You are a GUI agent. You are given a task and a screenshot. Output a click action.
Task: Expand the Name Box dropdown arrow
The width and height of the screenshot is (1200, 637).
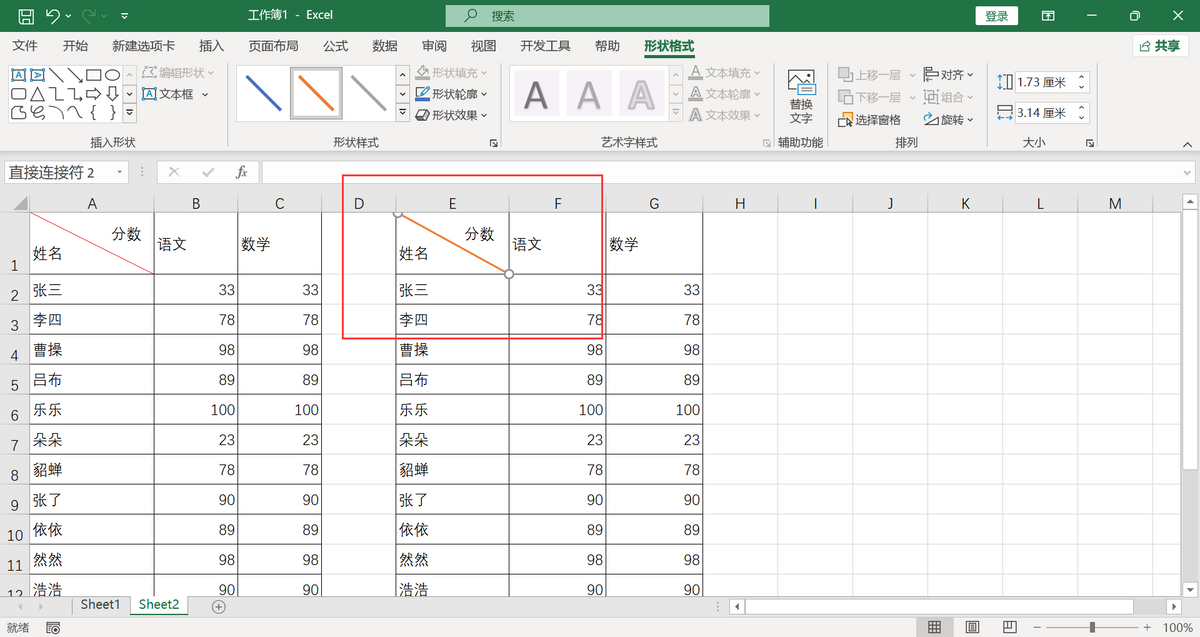tap(120, 172)
